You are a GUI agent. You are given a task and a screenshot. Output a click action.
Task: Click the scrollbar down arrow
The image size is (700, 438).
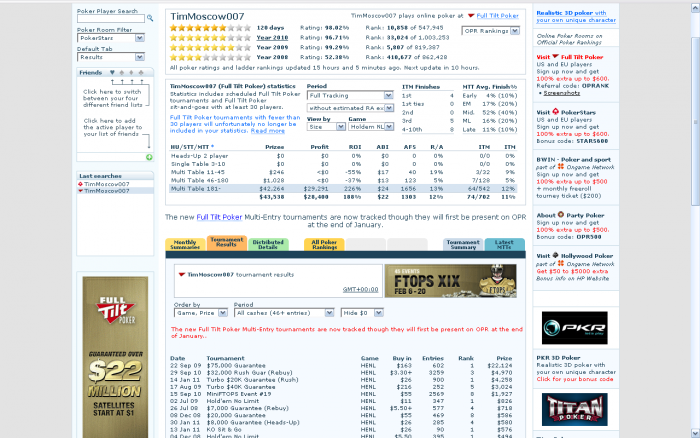pos(695,433)
